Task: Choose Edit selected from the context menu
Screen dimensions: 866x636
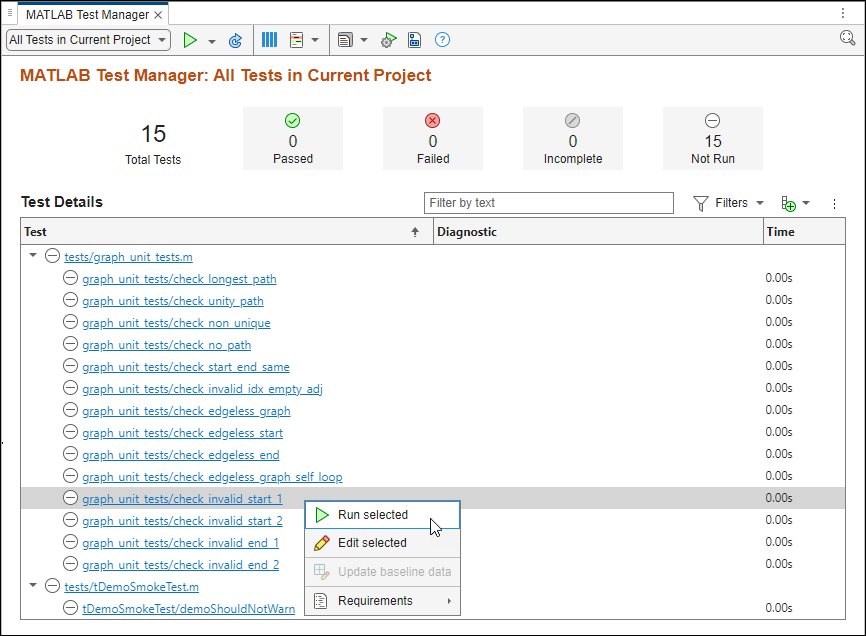Action: pos(382,543)
